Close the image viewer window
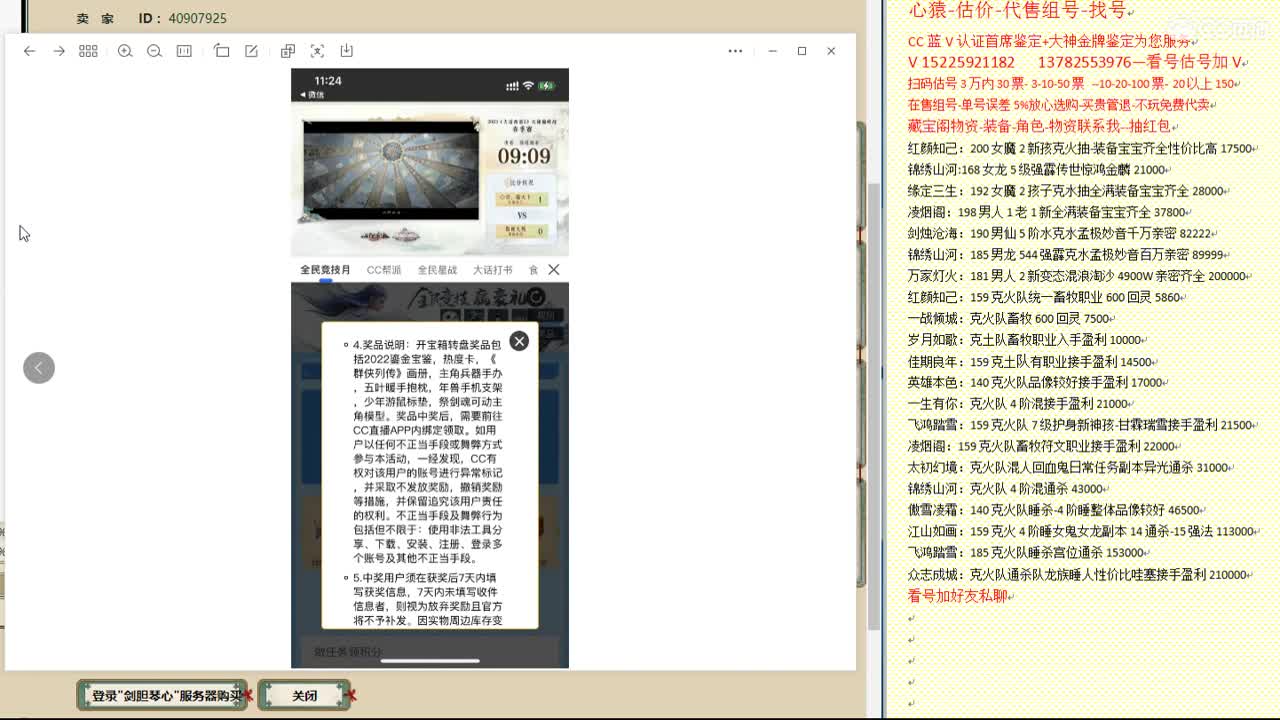Image resolution: width=1280 pixels, height=720 pixels. pos(831,51)
